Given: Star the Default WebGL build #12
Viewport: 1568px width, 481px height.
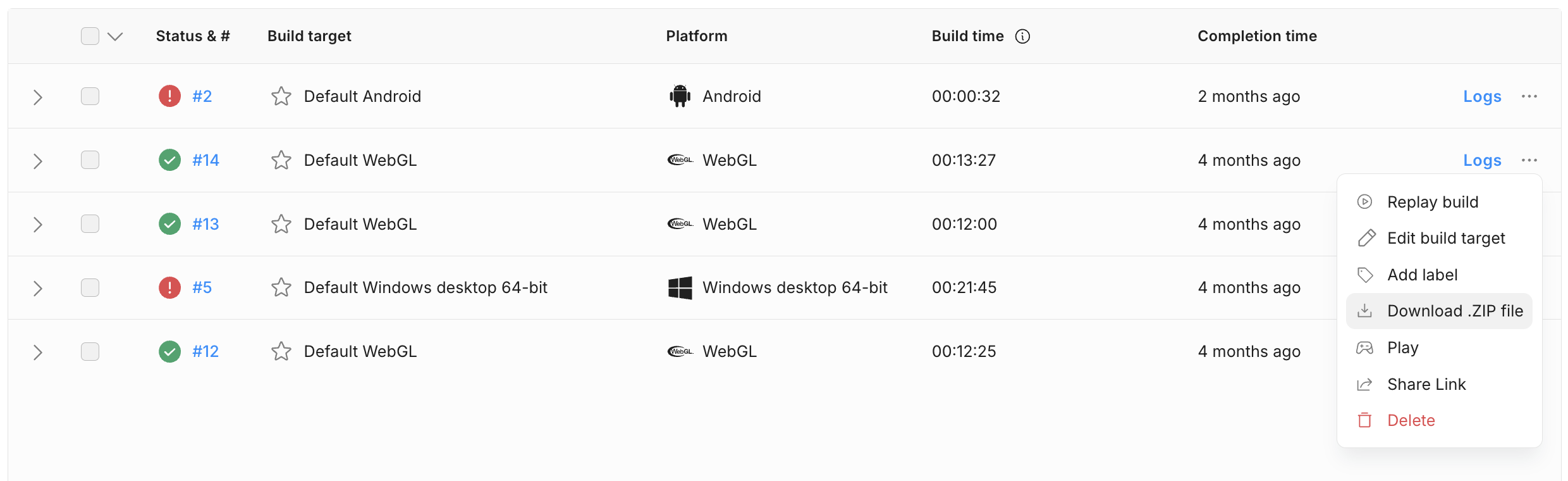Looking at the screenshot, I should coord(280,351).
